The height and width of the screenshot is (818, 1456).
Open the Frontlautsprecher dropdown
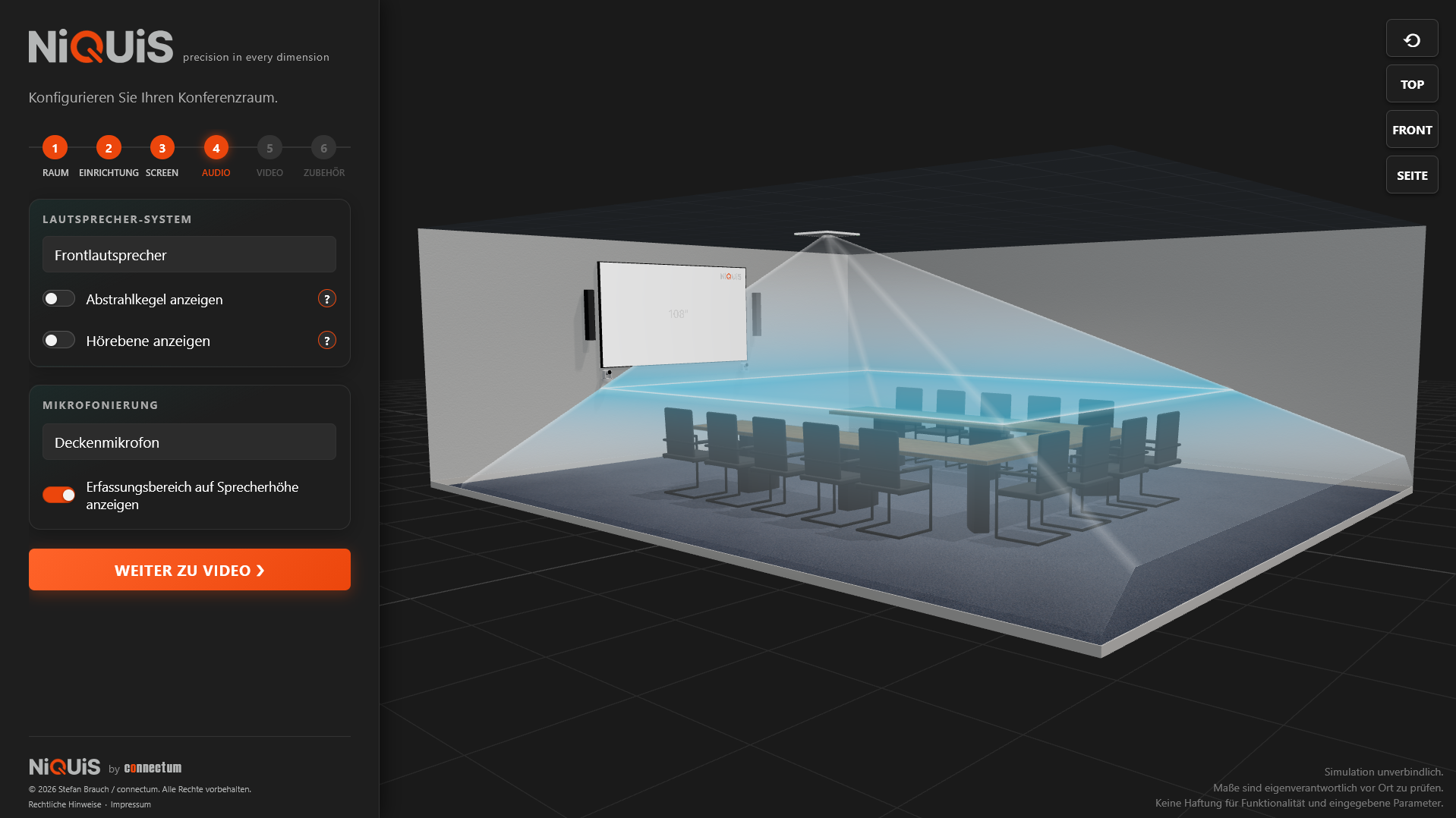189,255
